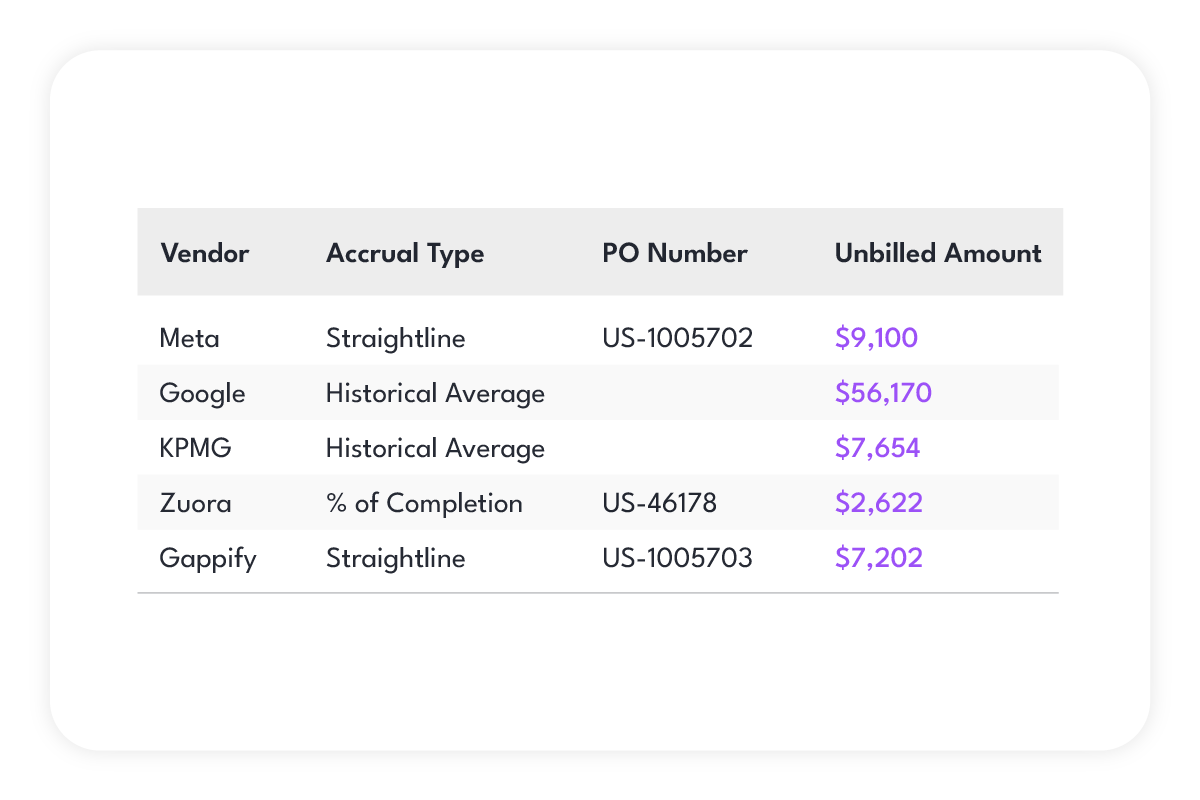Viewport: 1200px width, 800px height.
Task: Click the % of Completion cell
Action: [x=424, y=503]
